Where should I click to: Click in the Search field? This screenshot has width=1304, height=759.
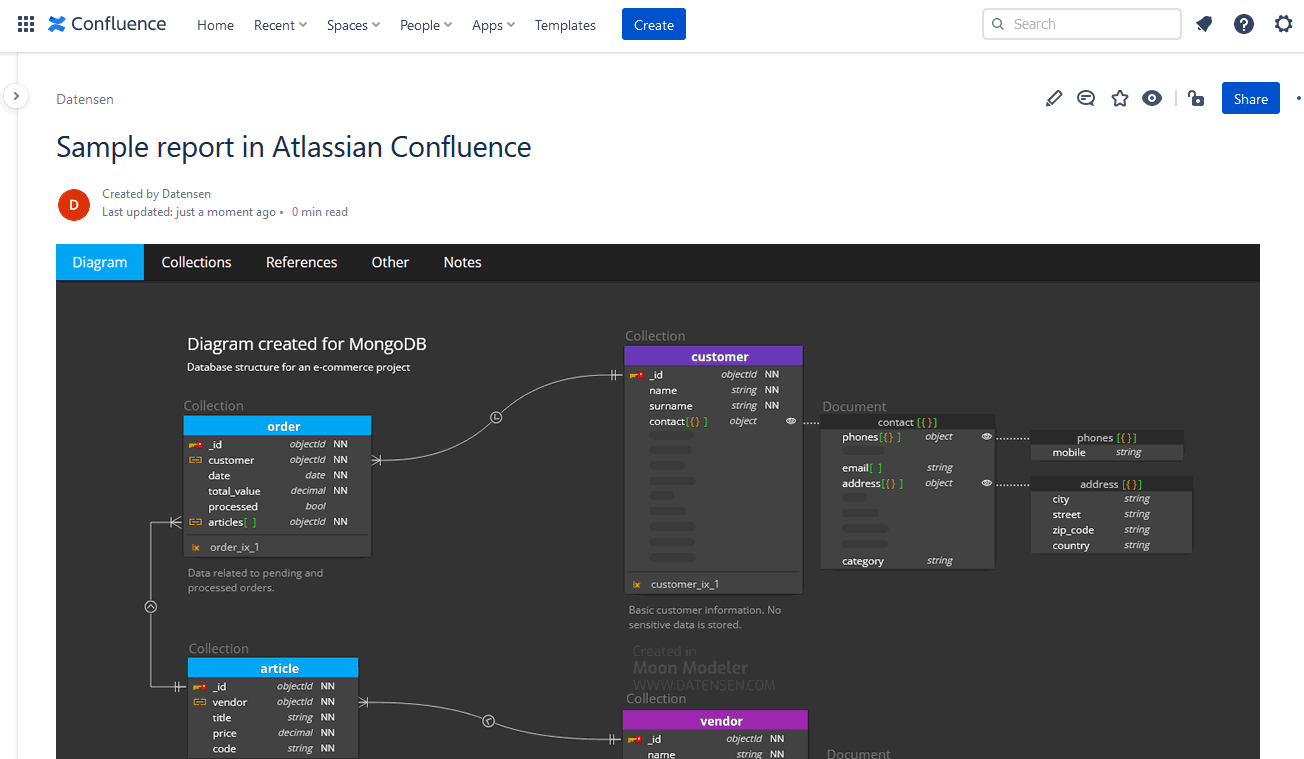1082,24
